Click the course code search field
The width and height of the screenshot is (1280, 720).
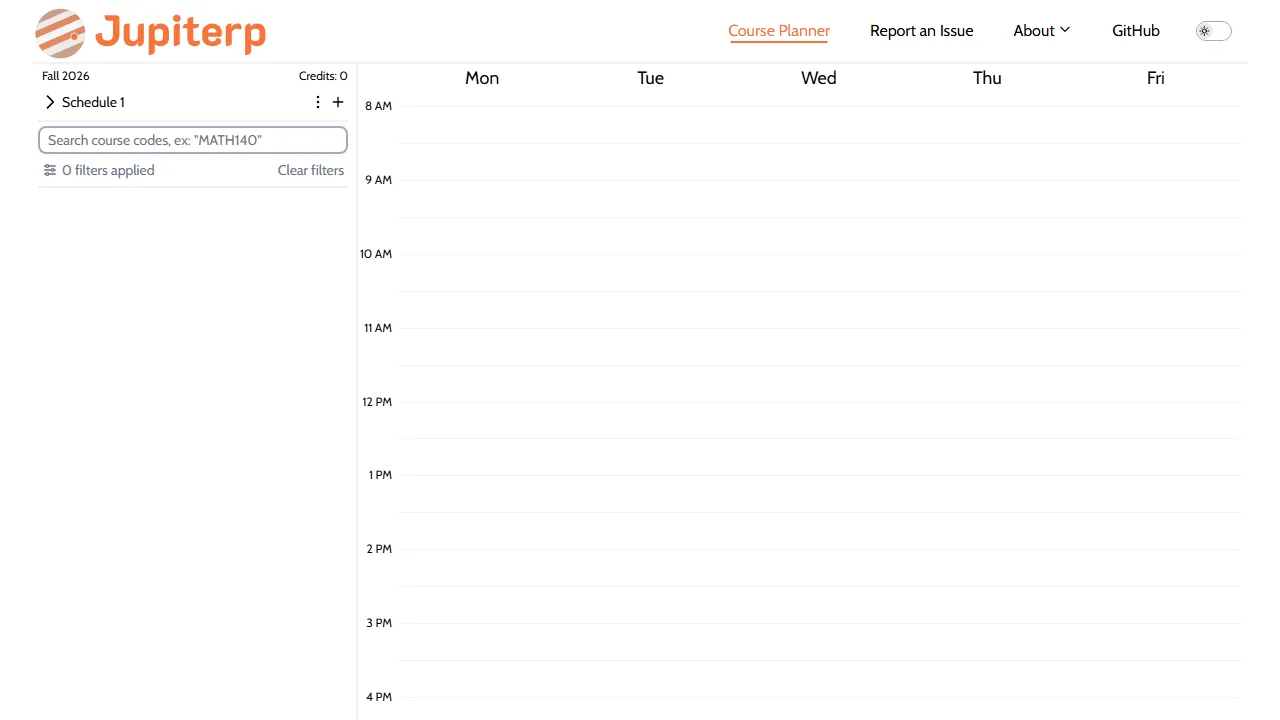(192, 140)
